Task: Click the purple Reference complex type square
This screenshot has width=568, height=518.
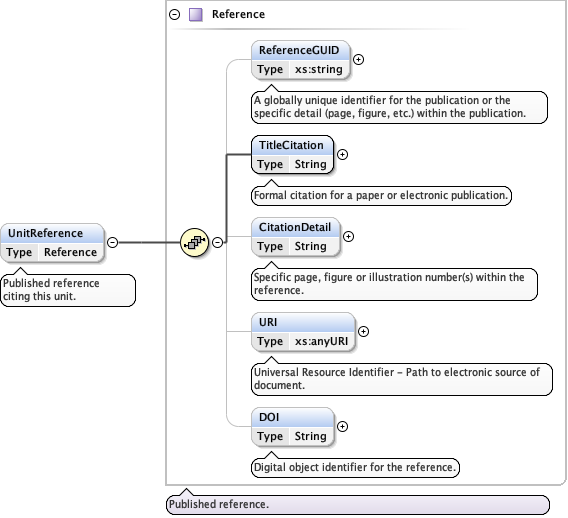Action: click(196, 14)
